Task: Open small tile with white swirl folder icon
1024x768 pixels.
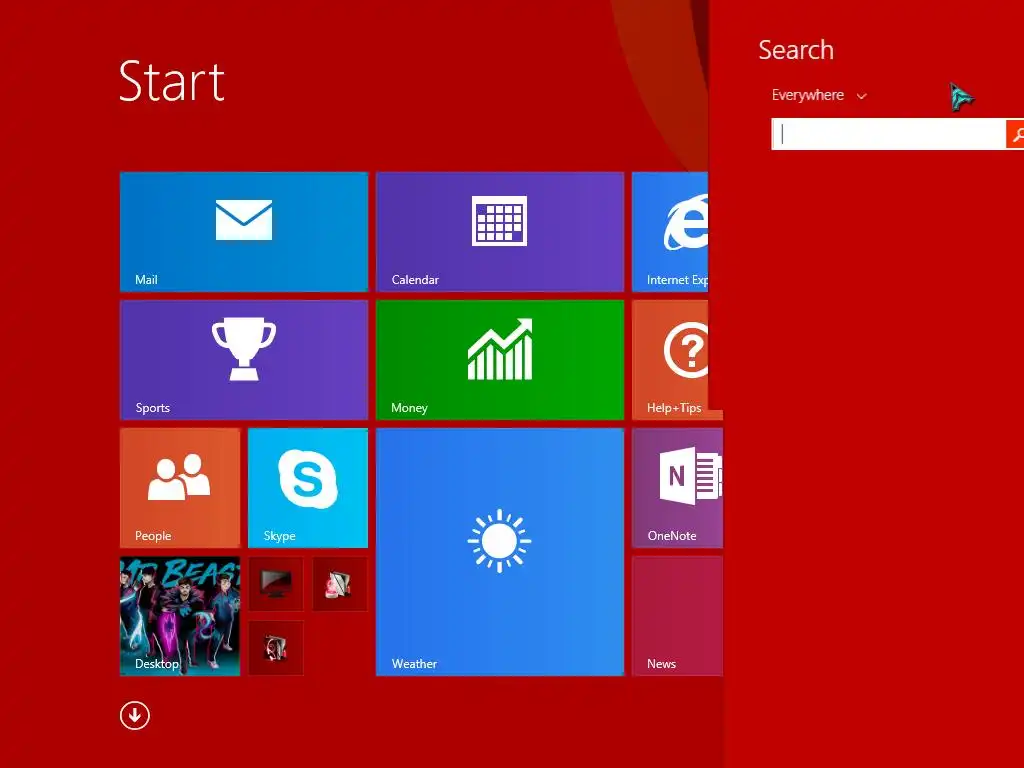Action: click(276, 648)
